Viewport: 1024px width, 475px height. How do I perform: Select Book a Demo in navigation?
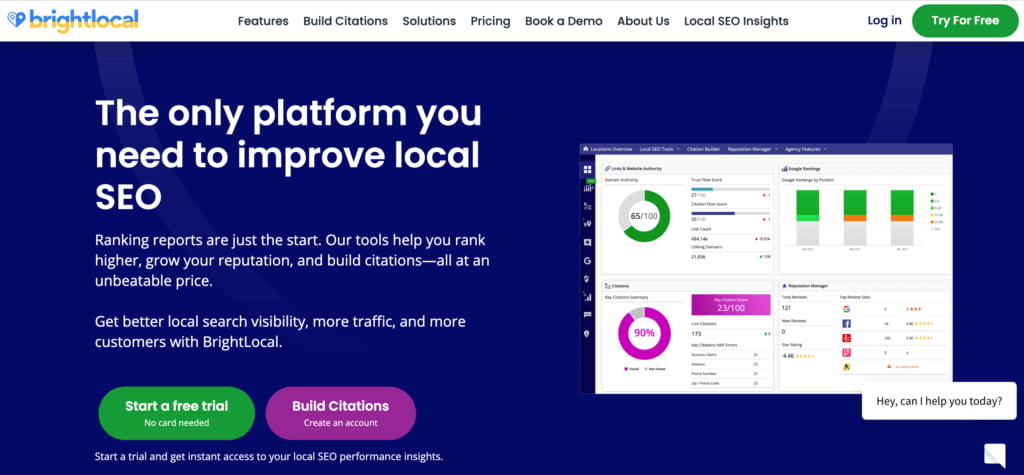[564, 21]
